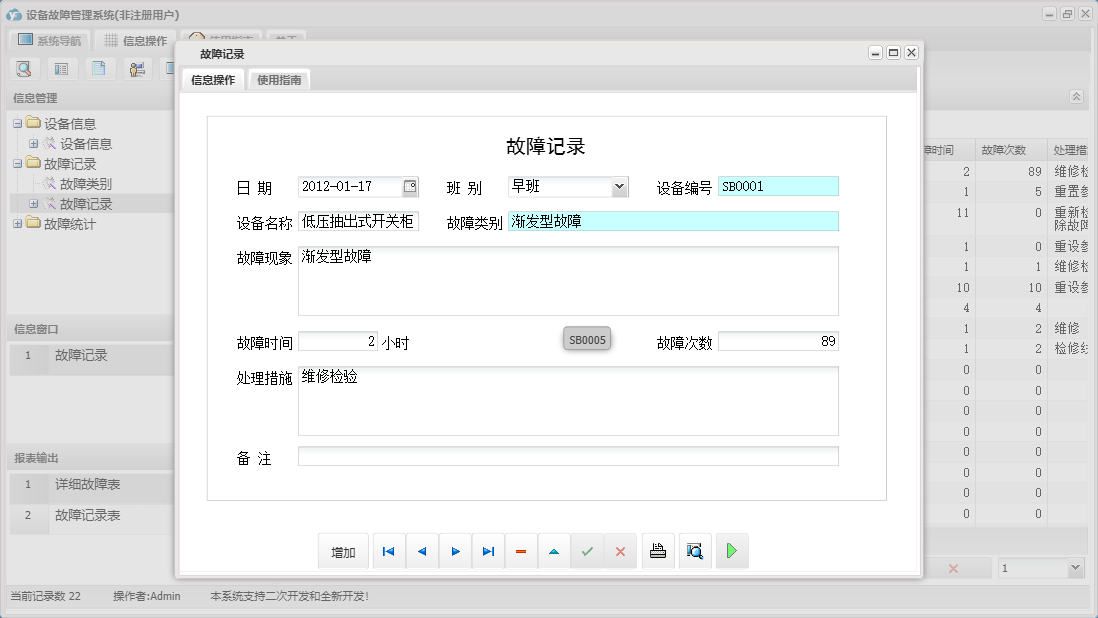Open print via the printer icon

[x=658, y=550]
